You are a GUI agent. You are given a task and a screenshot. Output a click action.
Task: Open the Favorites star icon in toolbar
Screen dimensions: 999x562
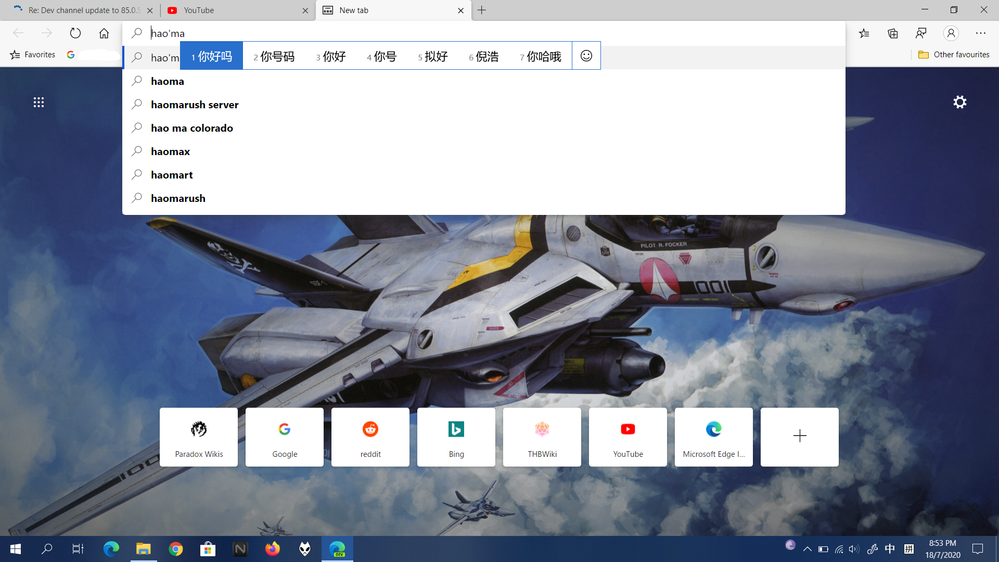pyautogui.click(x=864, y=33)
